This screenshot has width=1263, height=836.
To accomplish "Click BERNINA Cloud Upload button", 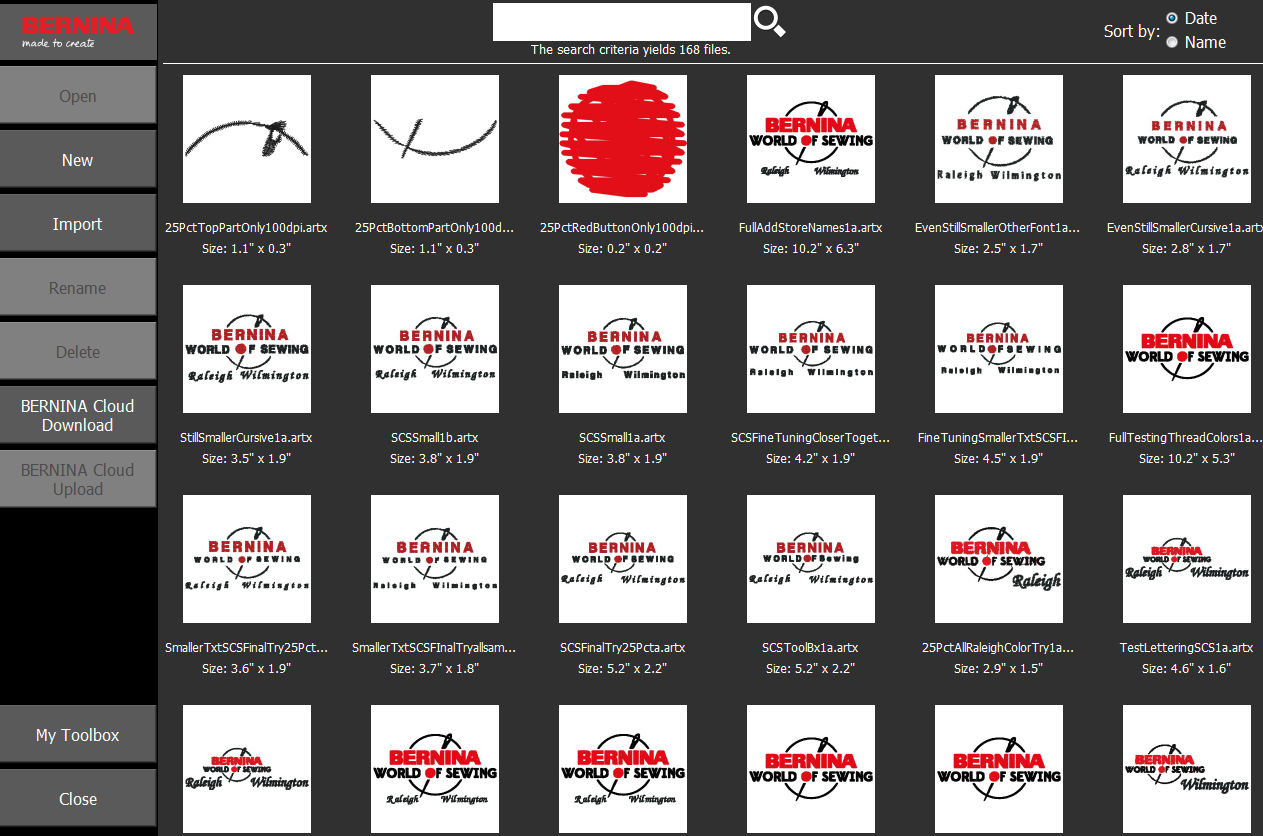I will coord(78,479).
